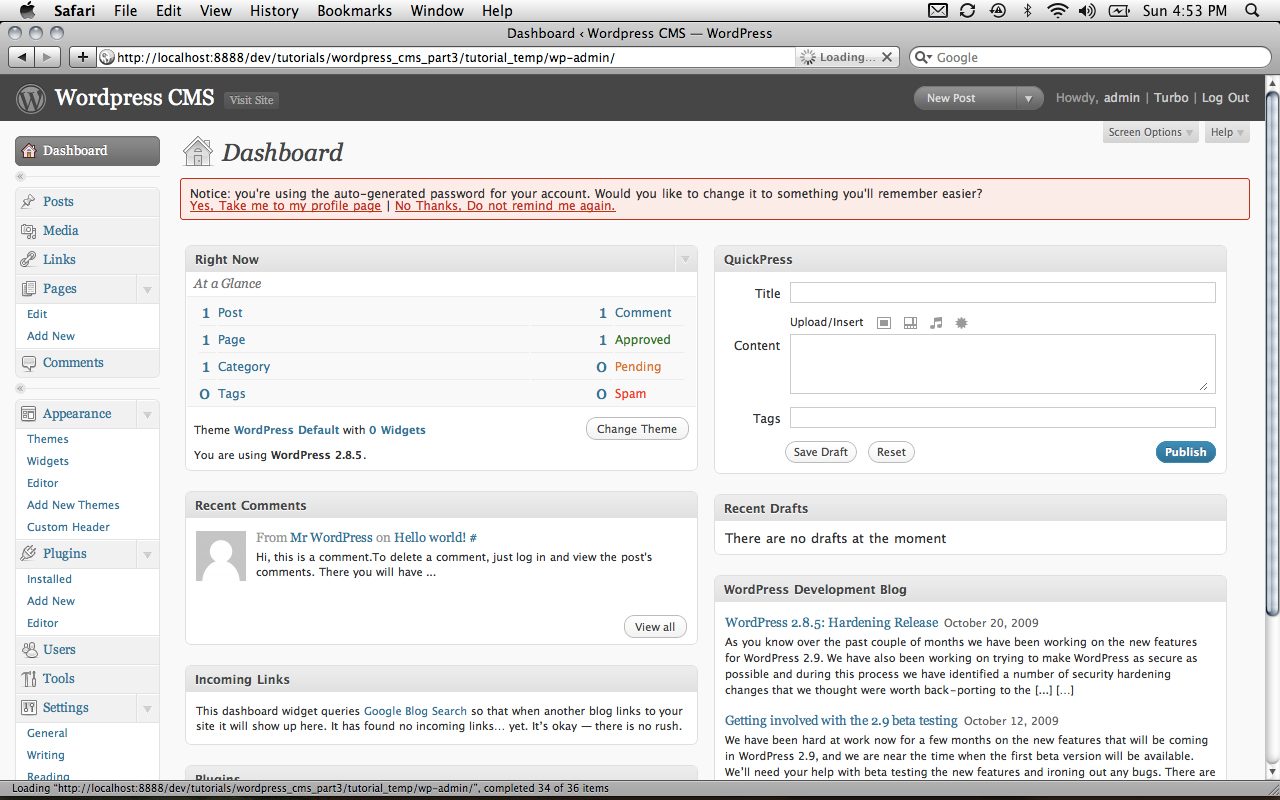Viewport: 1280px width, 800px height.
Task: Click the QuickPress Content text area
Action: [1002, 364]
